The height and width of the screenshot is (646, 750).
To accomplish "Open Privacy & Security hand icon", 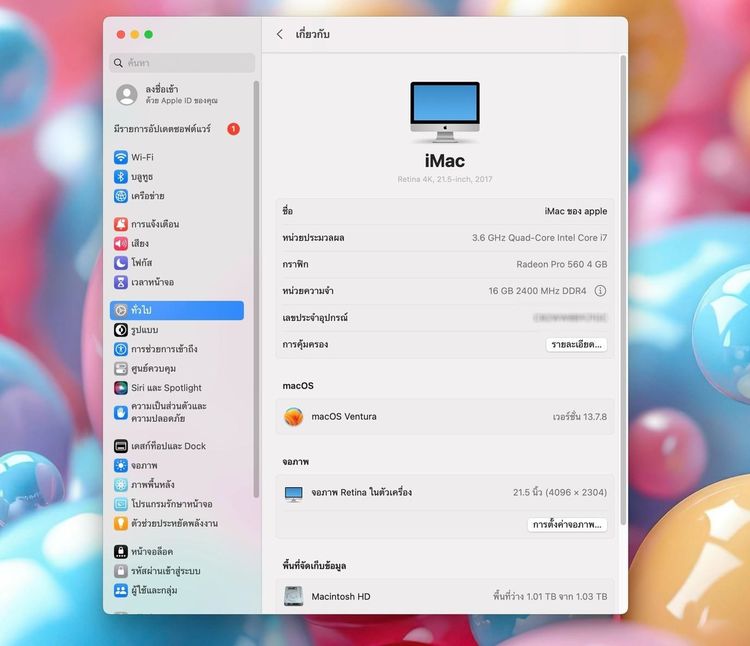I will click(121, 412).
